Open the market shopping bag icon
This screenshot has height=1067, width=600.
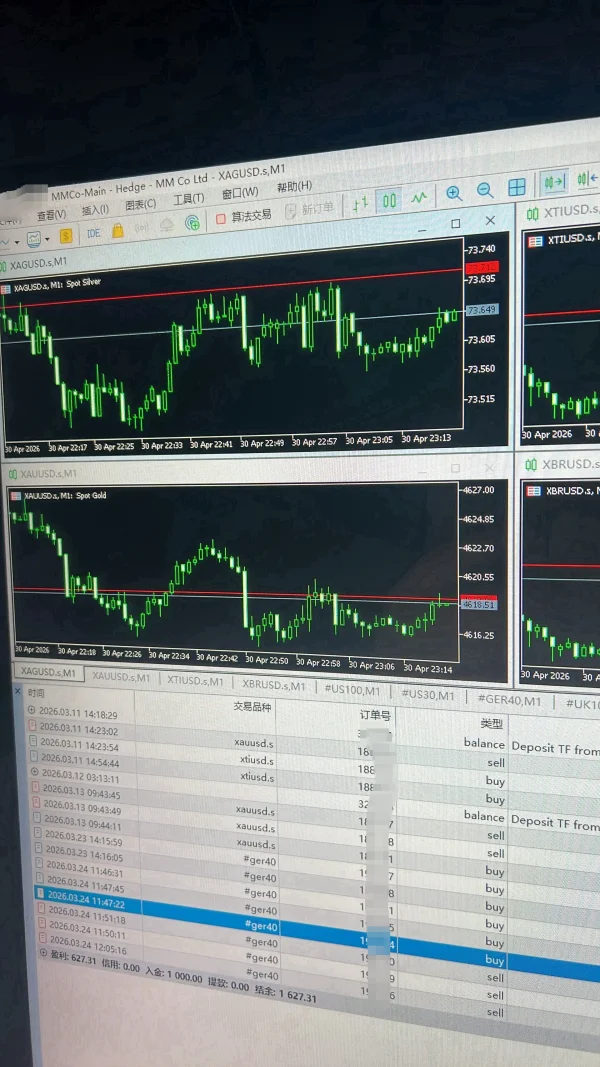[x=118, y=231]
